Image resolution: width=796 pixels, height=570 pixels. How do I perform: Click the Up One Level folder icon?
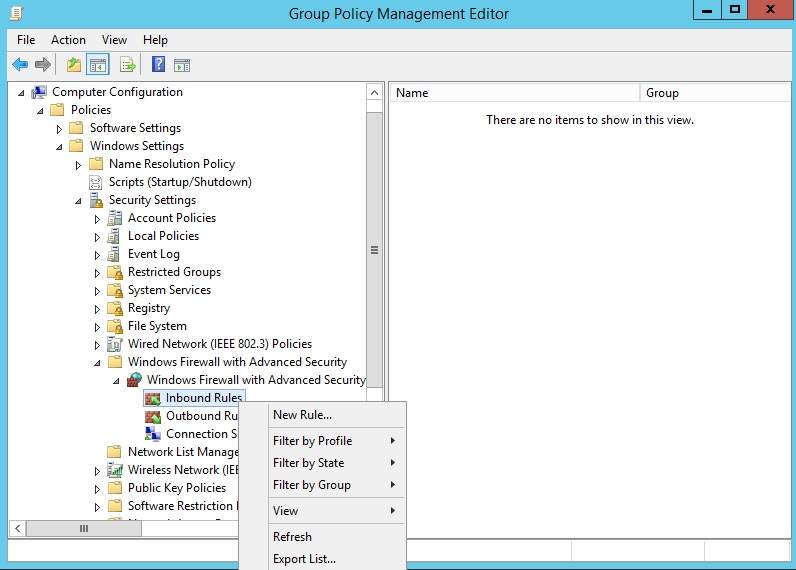pyautogui.click(x=73, y=65)
